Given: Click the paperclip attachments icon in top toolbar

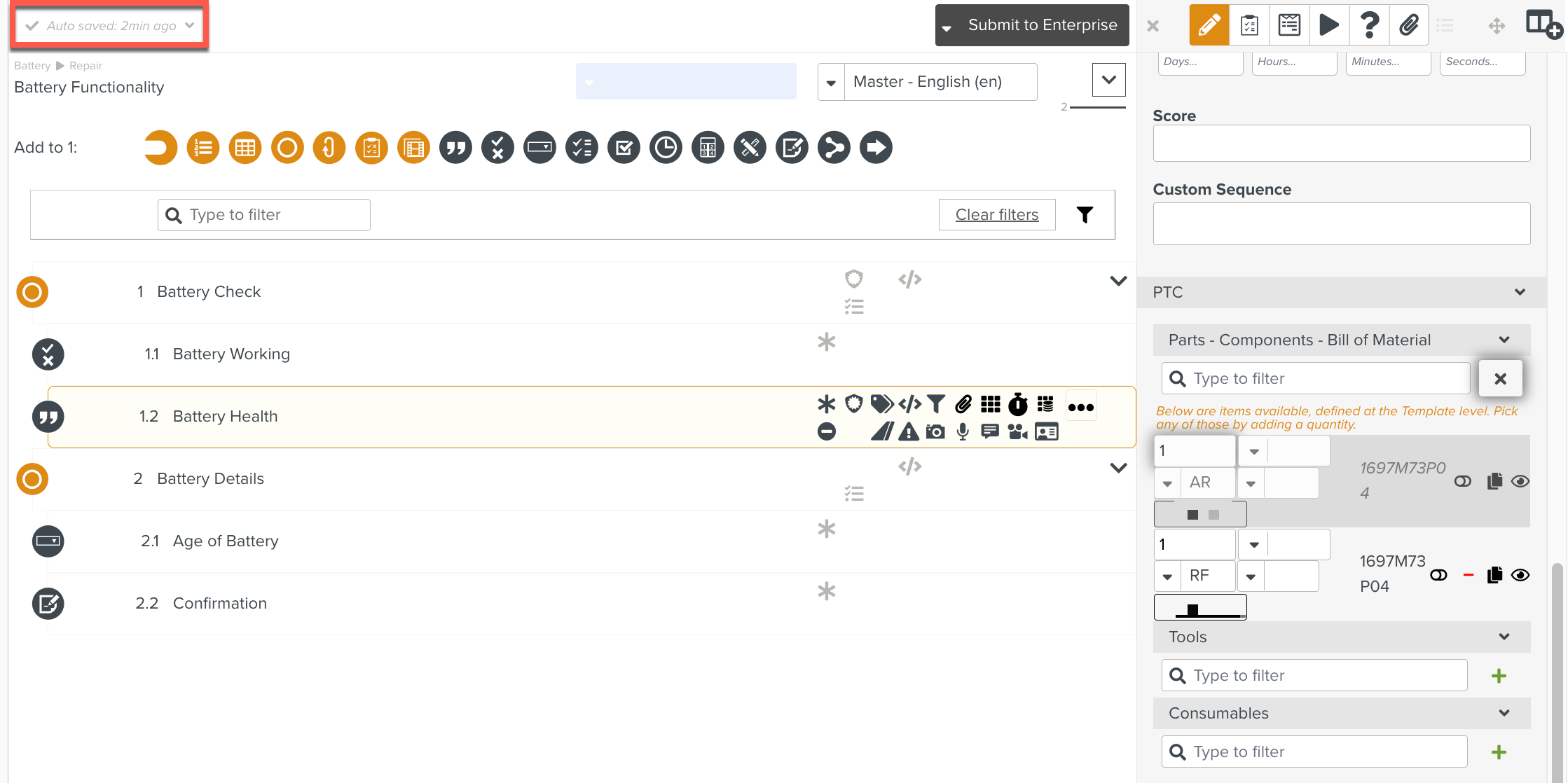Looking at the screenshot, I should [x=1409, y=25].
